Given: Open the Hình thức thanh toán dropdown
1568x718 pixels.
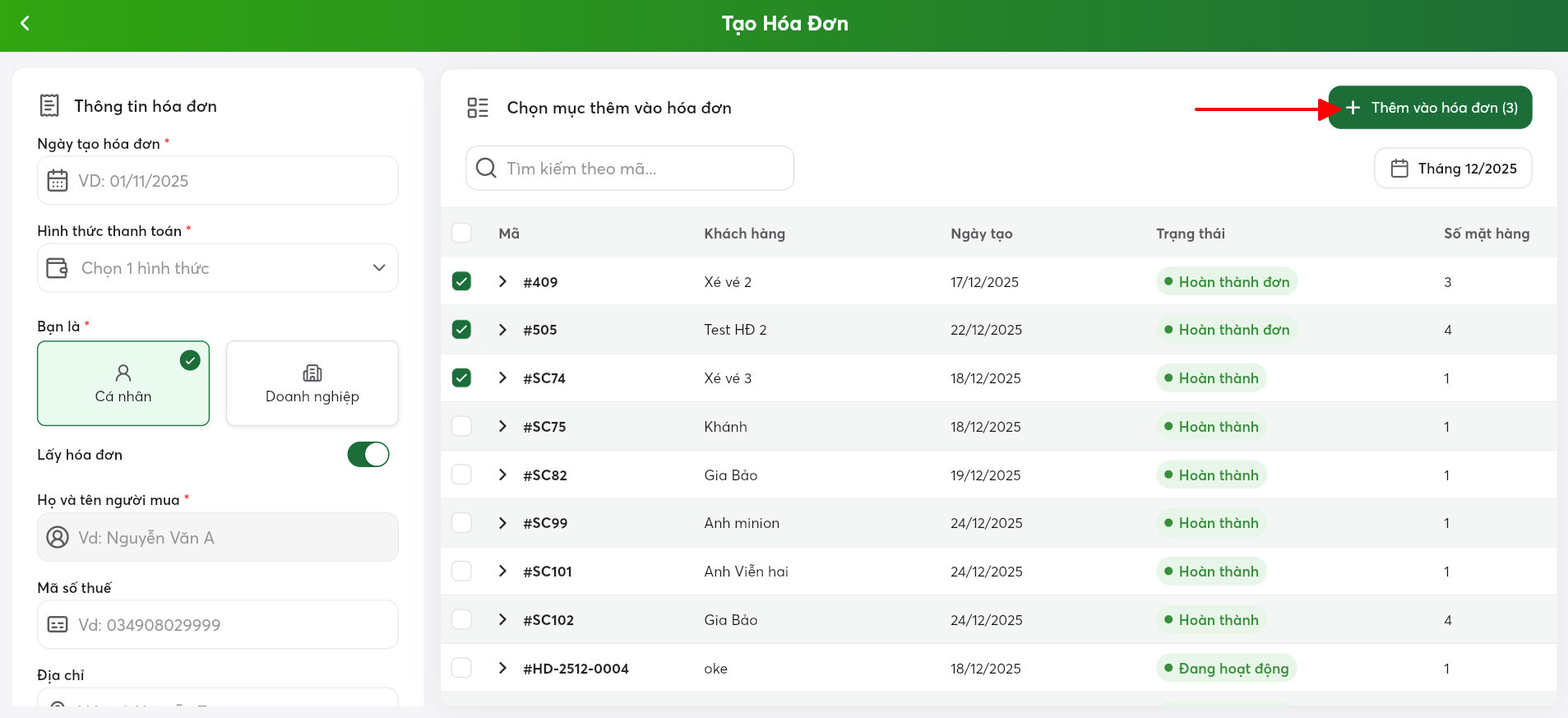Looking at the screenshot, I should point(218,268).
